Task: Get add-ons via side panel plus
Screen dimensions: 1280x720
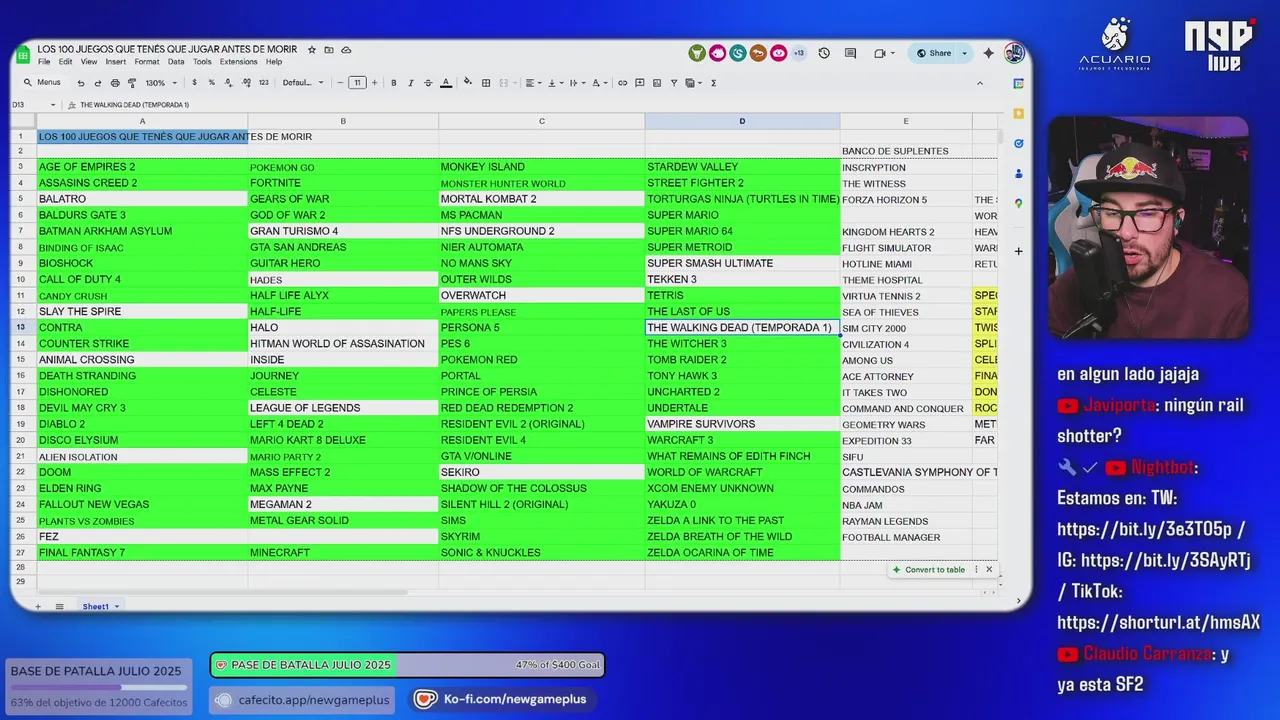Action: [x=1018, y=251]
